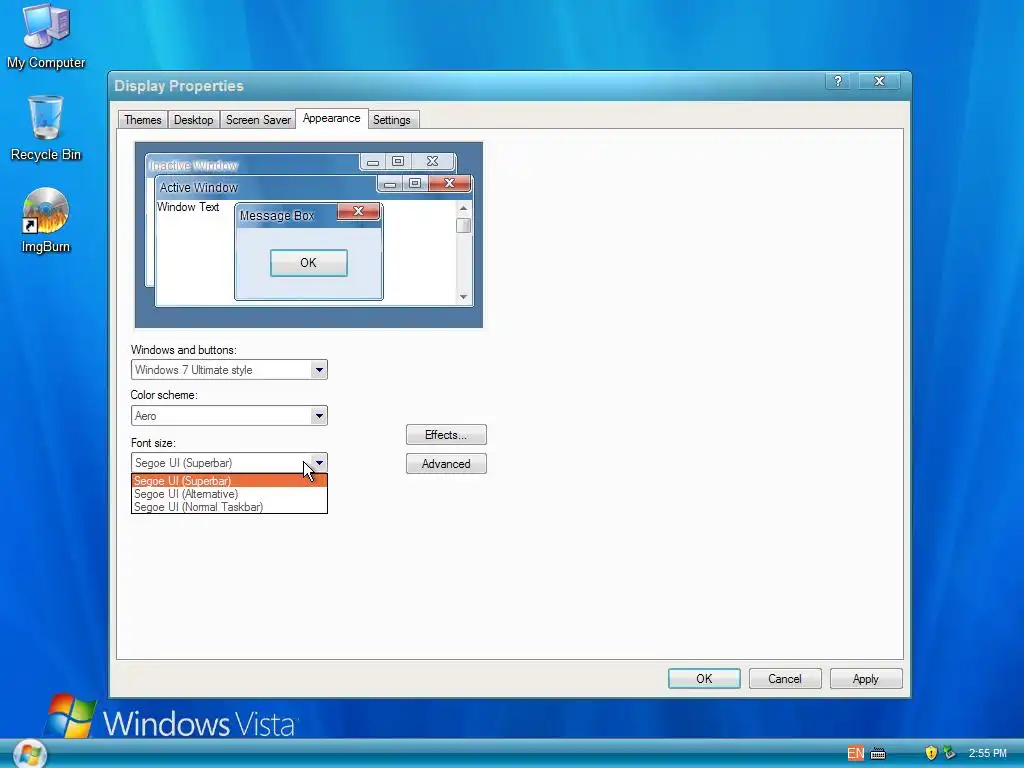Choose Segoe UI (Alternative) option
The height and width of the screenshot is (768, 1024).
[229, 494]
